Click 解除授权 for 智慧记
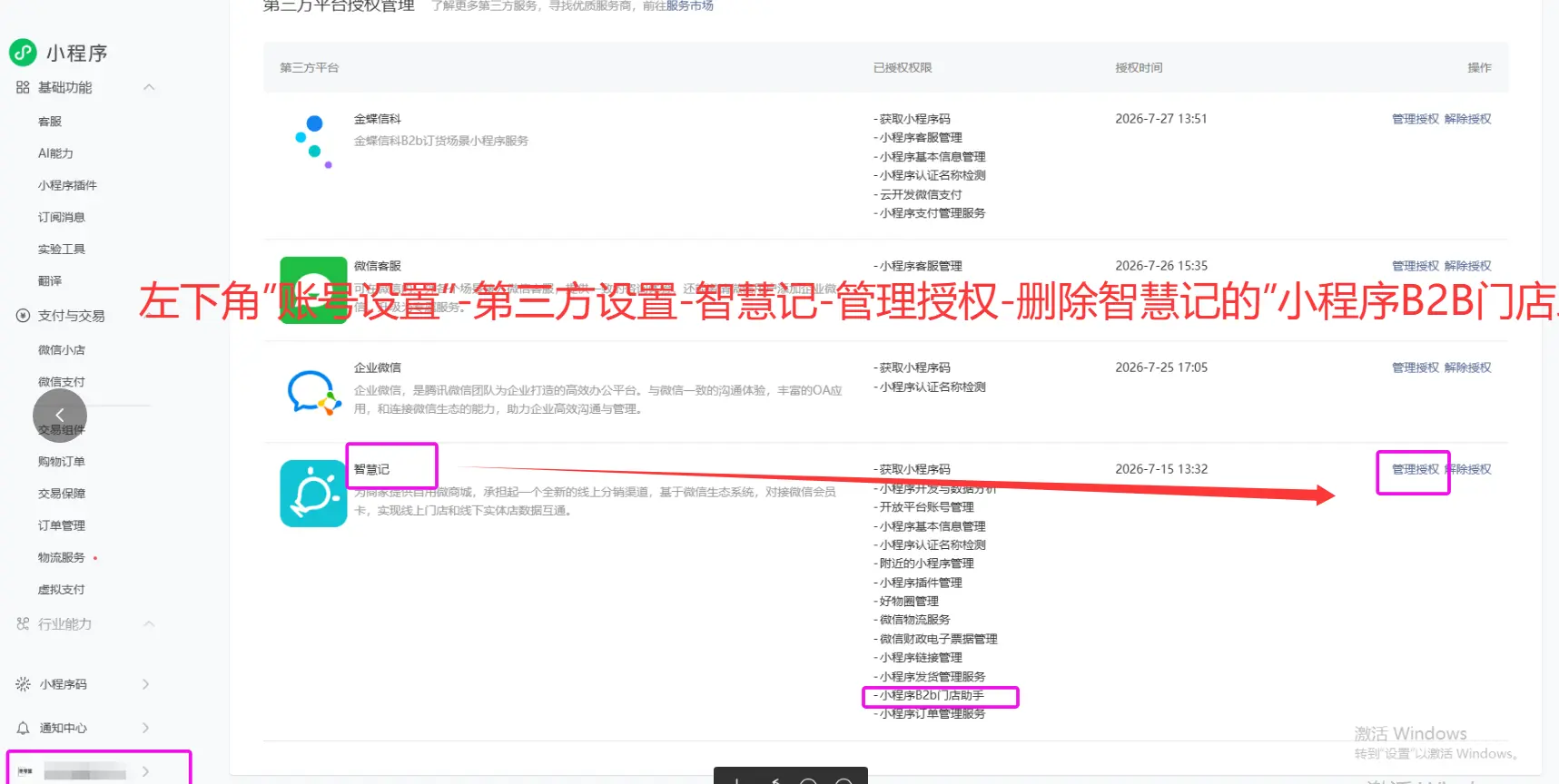Image resolution: width=1559 pixels, height=784 pixels. coord(1468,469)
